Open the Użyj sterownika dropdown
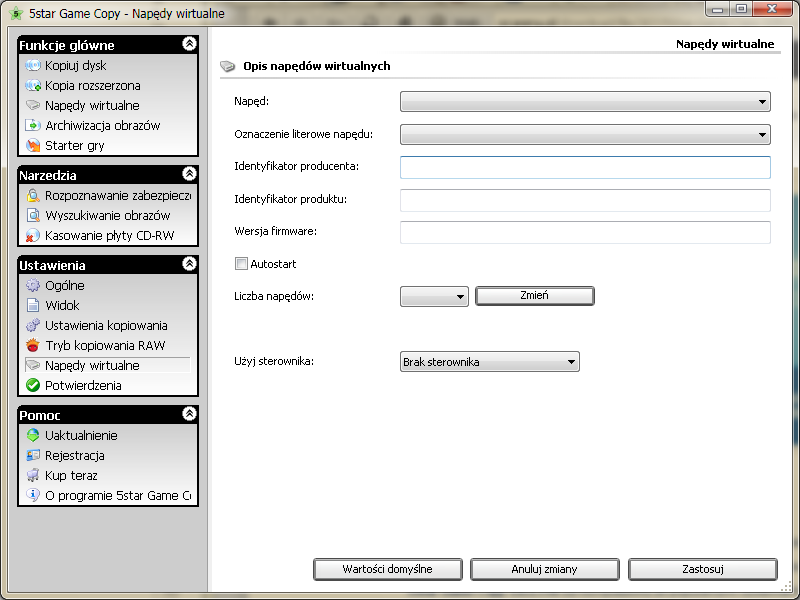This screenshot has width=800, height=600. pyautogui.click(x=490, y=362)
